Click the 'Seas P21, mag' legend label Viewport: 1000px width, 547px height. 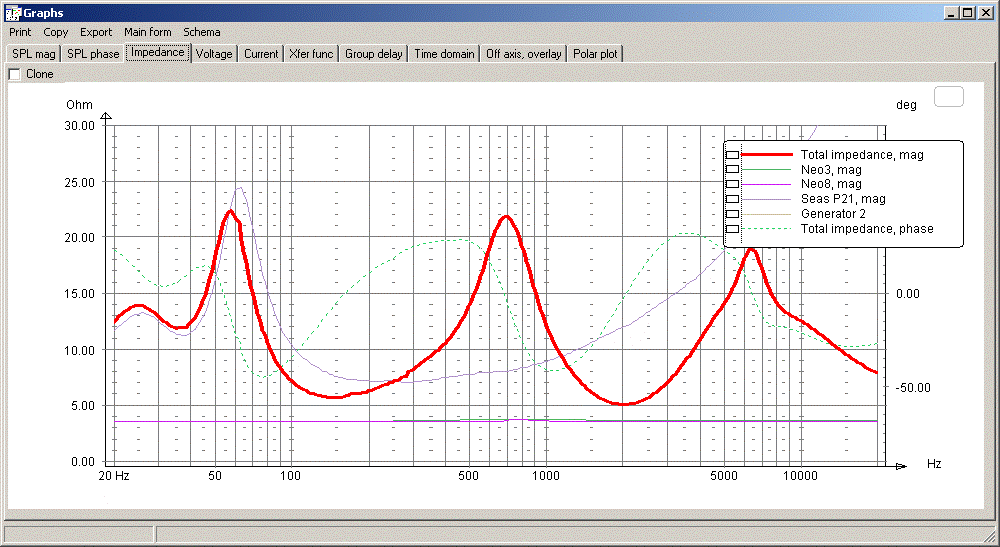(843, 199)
